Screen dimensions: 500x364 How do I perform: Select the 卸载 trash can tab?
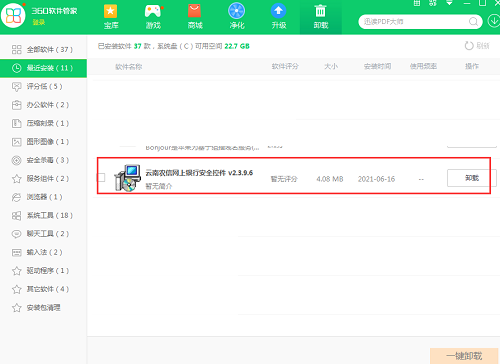[321, 17]
